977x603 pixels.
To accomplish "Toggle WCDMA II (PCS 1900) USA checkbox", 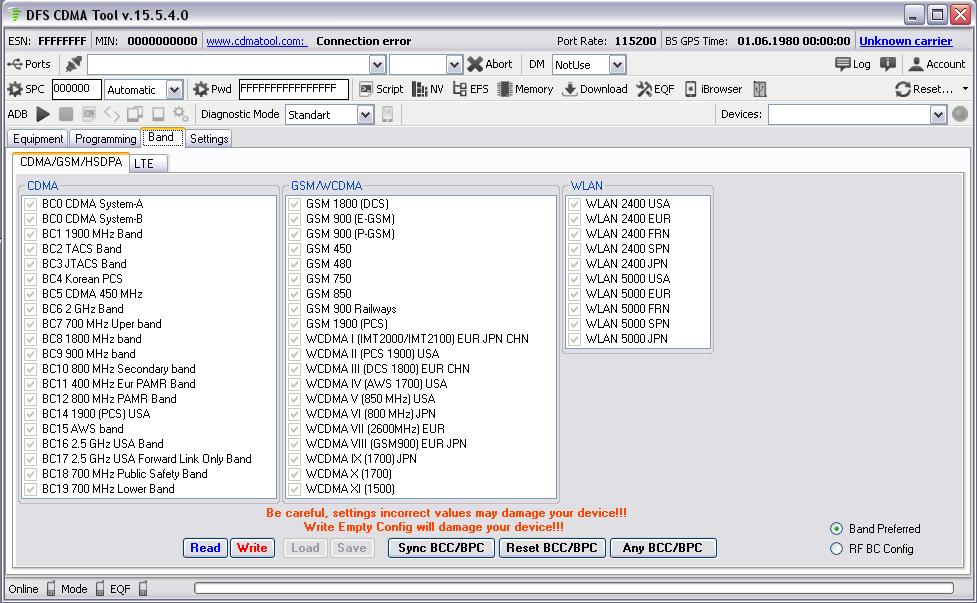I will pyautogui.click(x=295, y=354).
